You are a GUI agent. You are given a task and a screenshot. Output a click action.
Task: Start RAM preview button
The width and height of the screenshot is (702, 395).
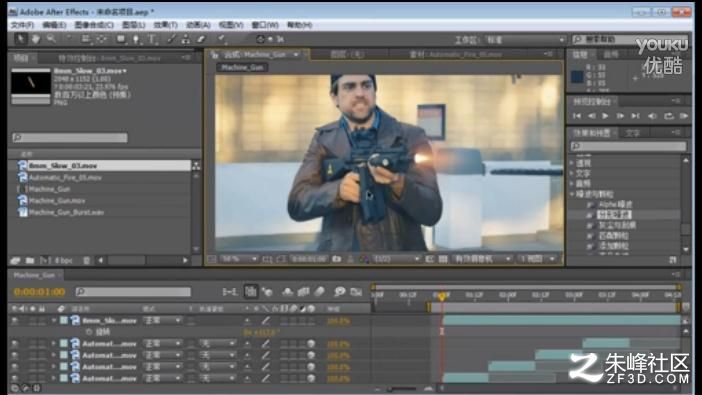click(x=684, y=116)
